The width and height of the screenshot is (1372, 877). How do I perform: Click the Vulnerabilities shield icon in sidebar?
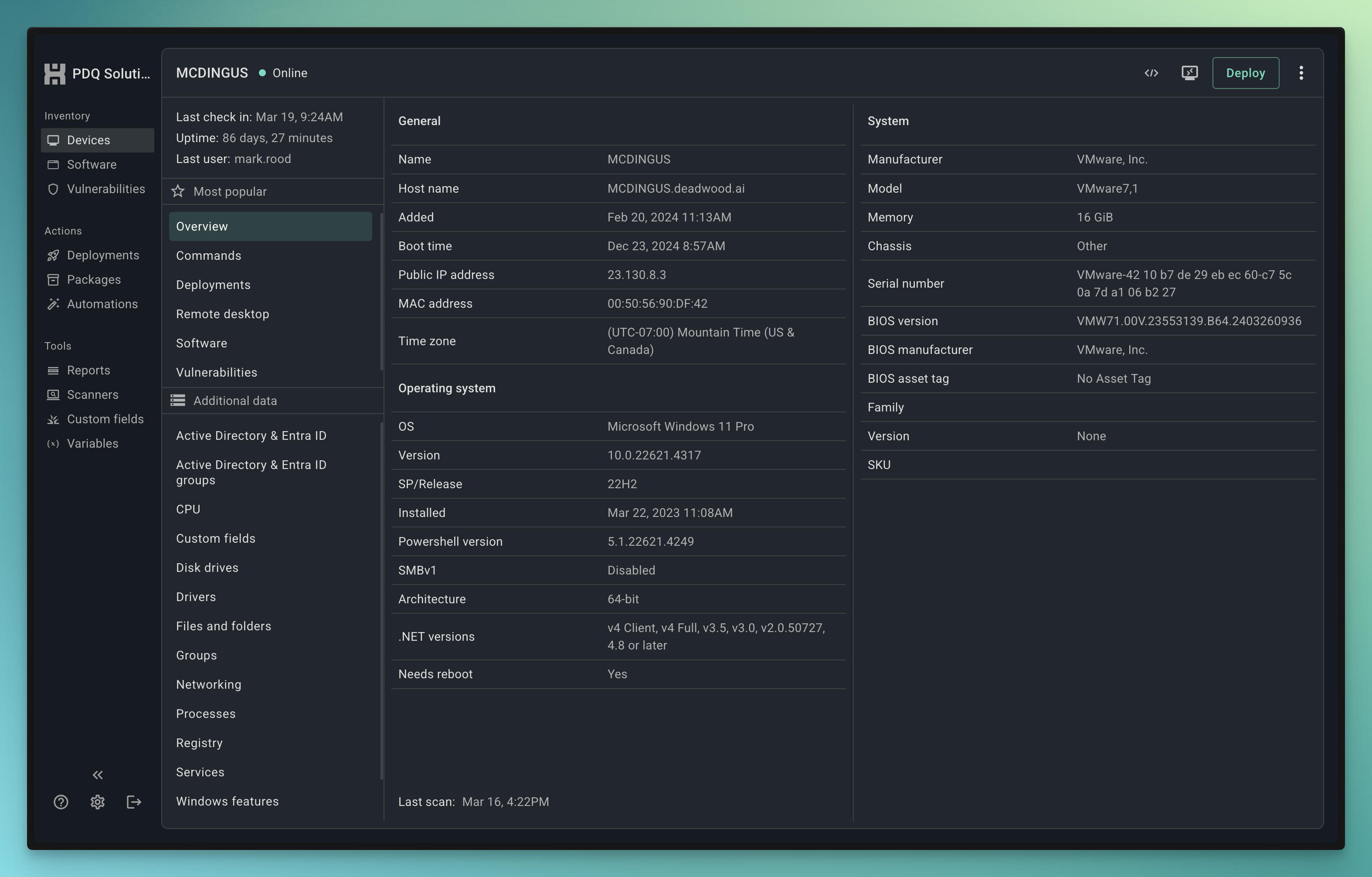point(53,189)
